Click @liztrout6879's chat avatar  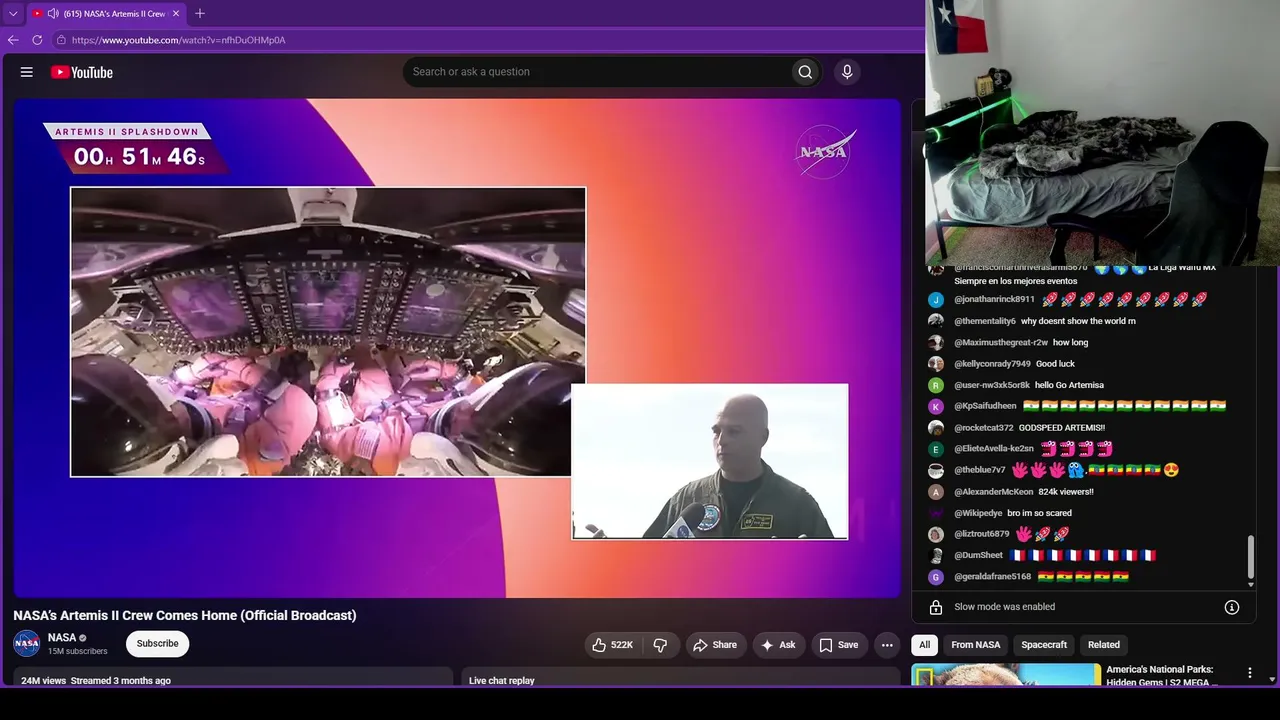[936, 534]
